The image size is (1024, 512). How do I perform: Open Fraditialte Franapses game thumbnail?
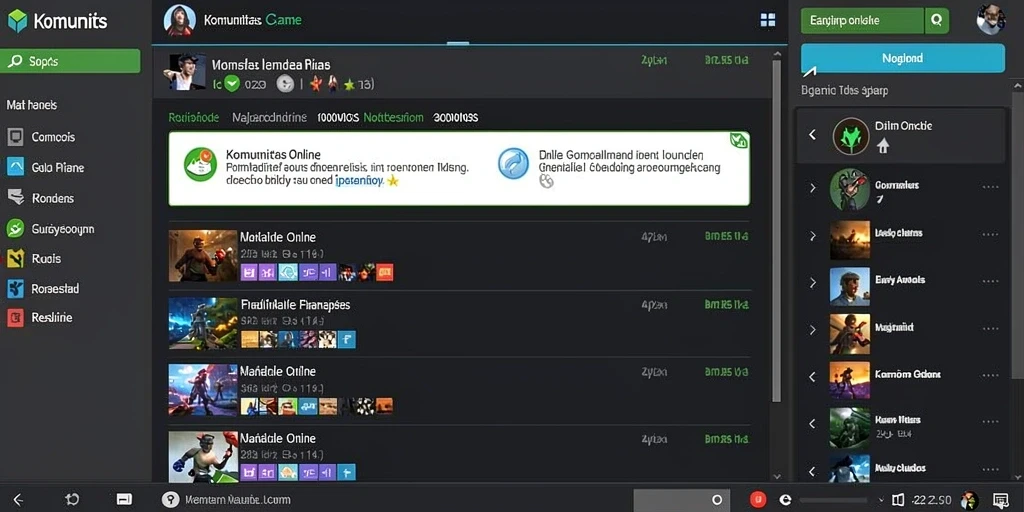202,323
